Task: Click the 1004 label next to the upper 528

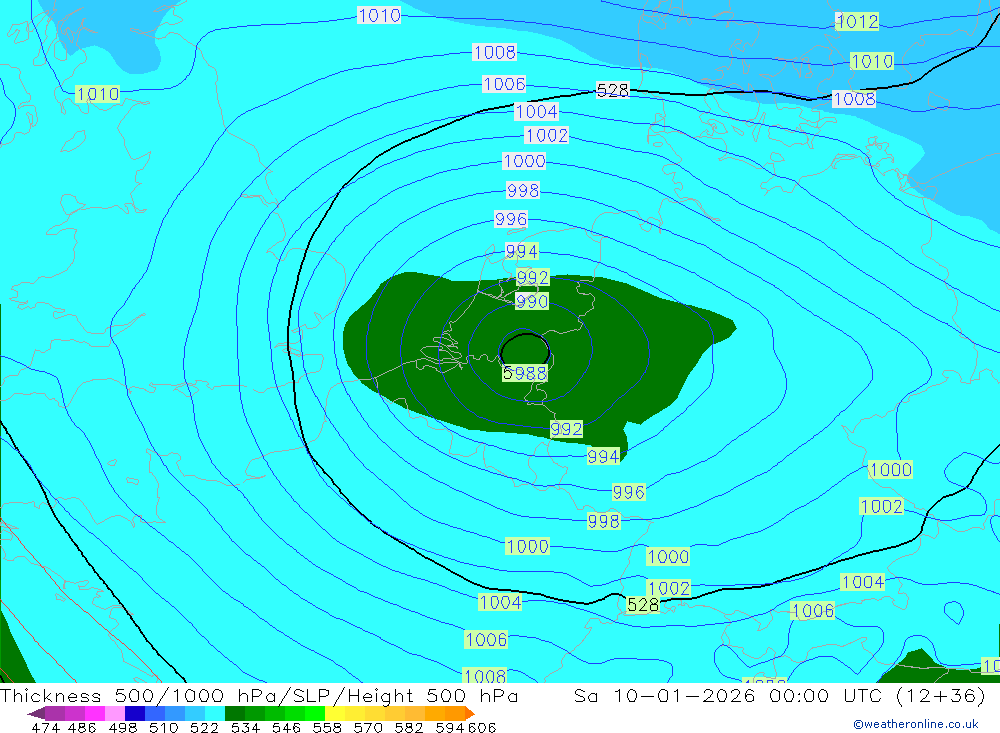Action: [536, 112]
